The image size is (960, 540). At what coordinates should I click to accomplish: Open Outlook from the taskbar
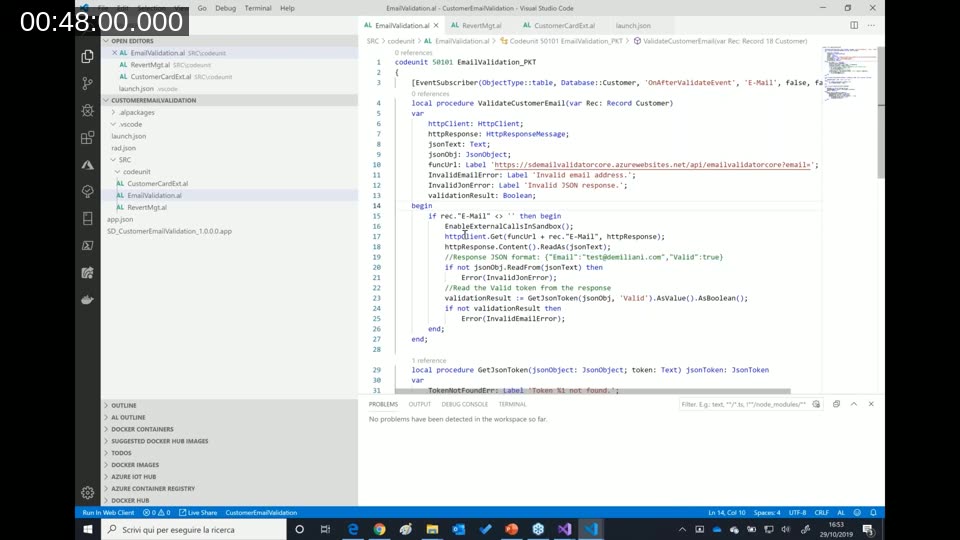click(x=459, y=530)
